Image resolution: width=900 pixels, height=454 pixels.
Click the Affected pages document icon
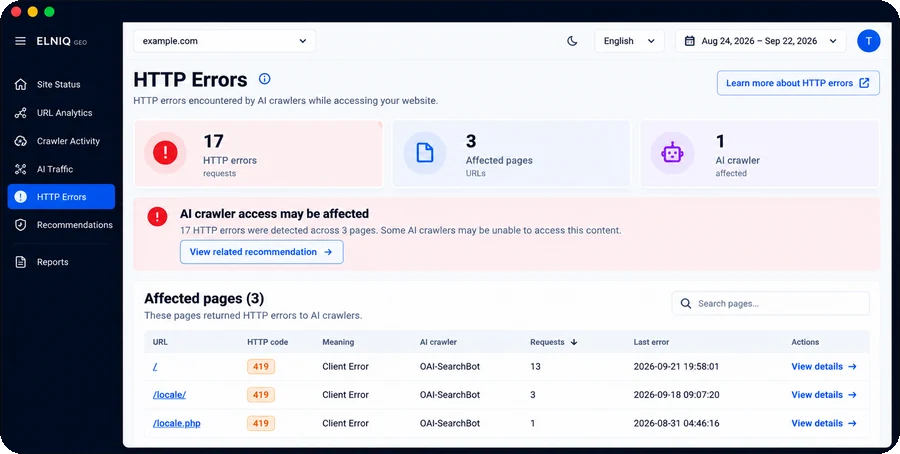tap(425, 153)
